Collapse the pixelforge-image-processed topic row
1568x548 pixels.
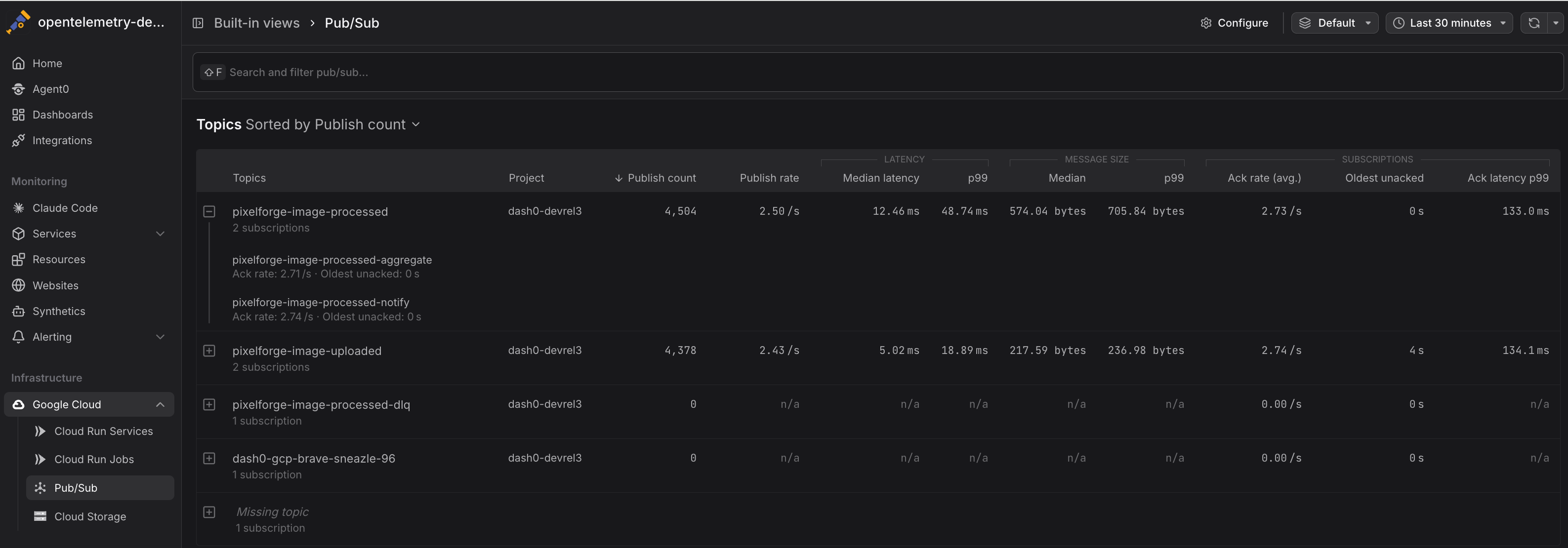(209, 212)
